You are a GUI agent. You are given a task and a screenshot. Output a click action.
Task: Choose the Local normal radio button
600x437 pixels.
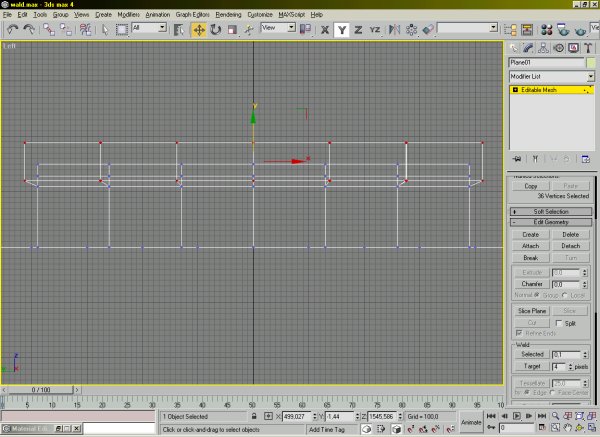[566, 295]
